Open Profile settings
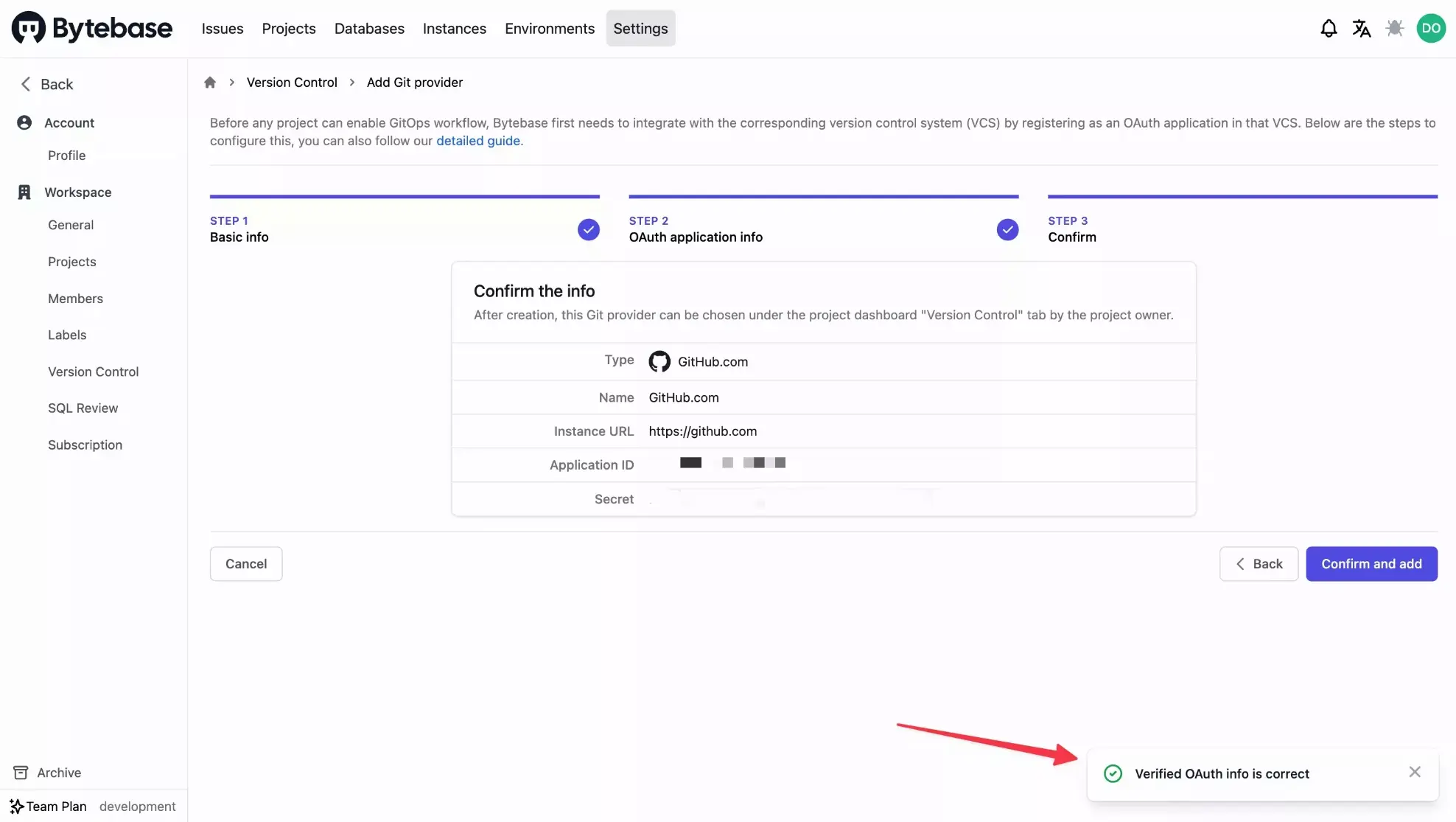 coord(66,156)
